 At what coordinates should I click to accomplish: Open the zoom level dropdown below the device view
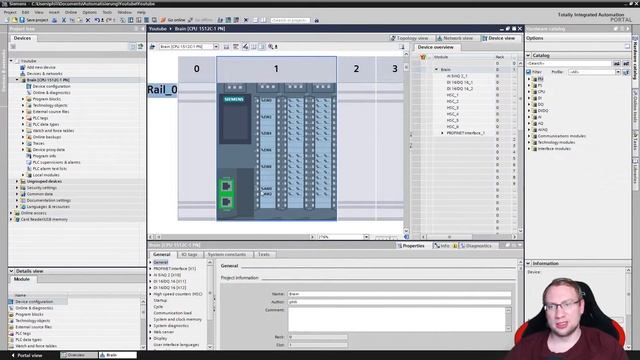tap(366, 237)
